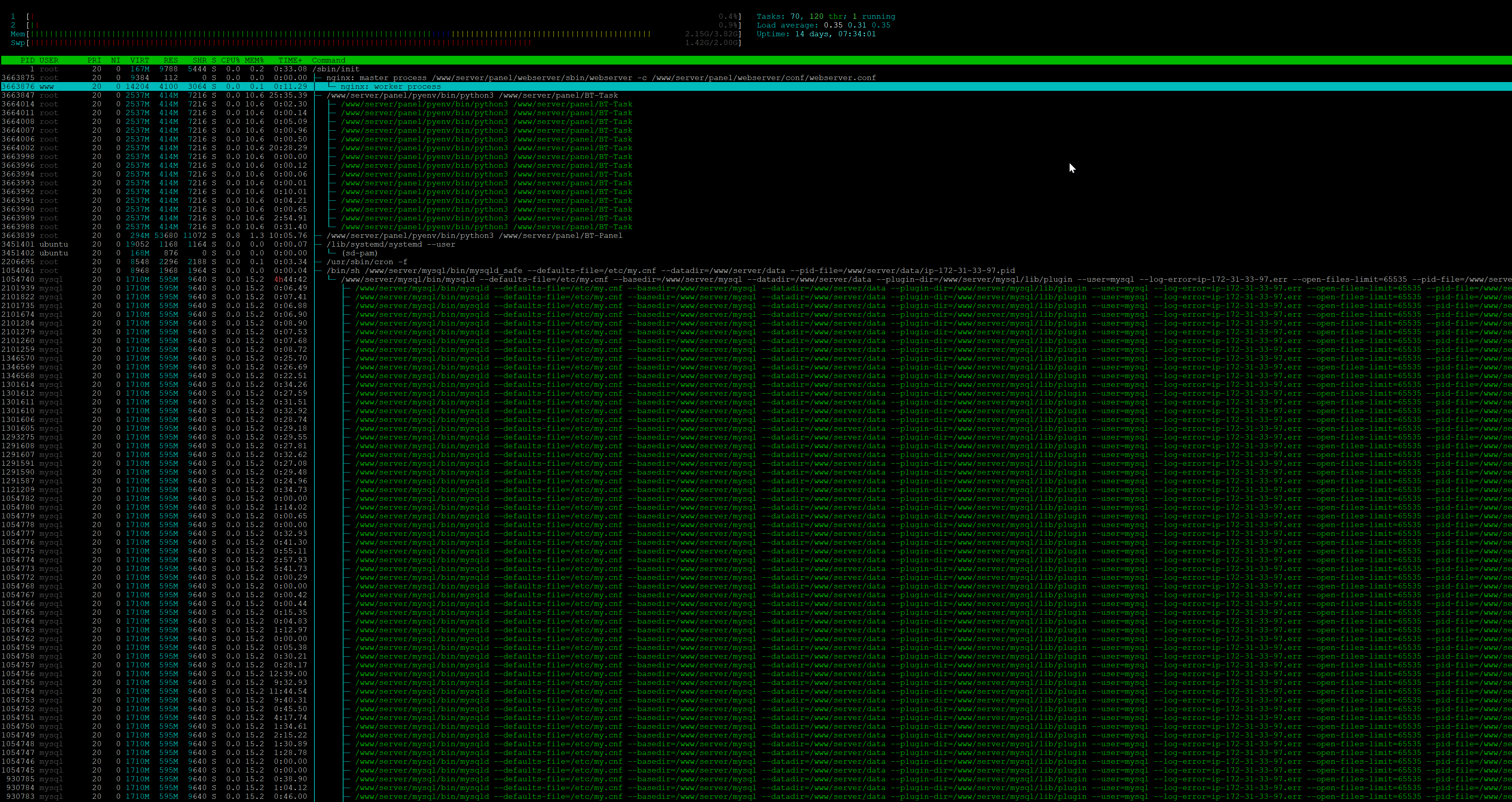Viewport: 1512px width, 802px height.
Task: Sort processes by the PID column header
Action: tap(27, 61)
